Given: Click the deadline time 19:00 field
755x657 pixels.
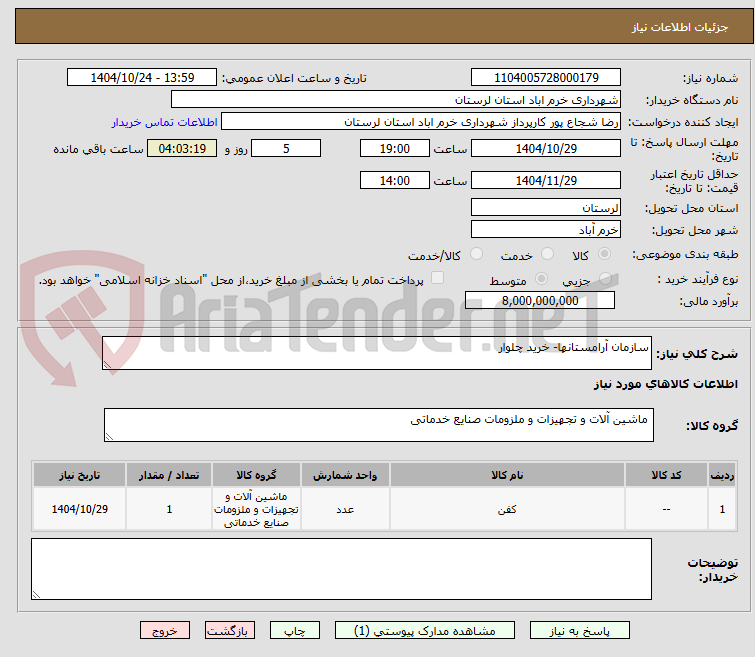Looking at the screenshot, I should pyautogui.click(x=395, y=148).
